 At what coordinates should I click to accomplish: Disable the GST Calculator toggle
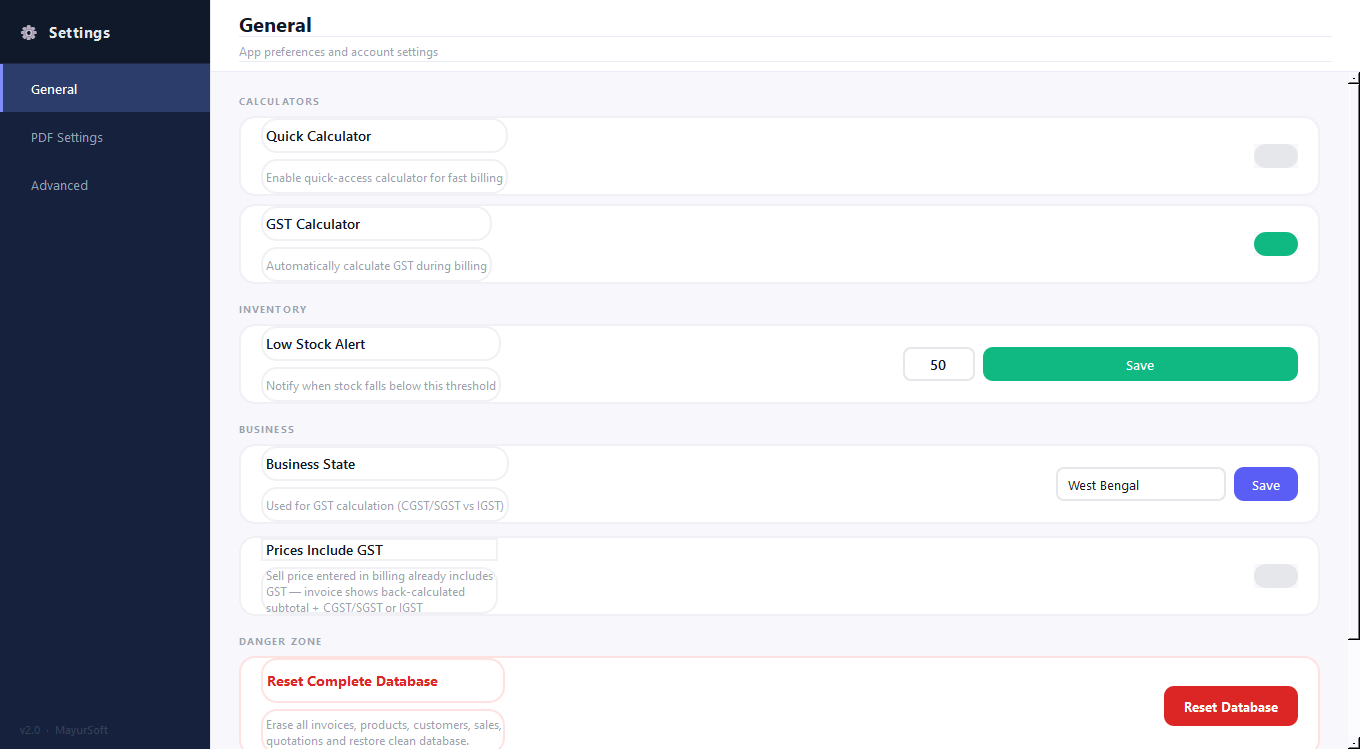coord(1275,244)
